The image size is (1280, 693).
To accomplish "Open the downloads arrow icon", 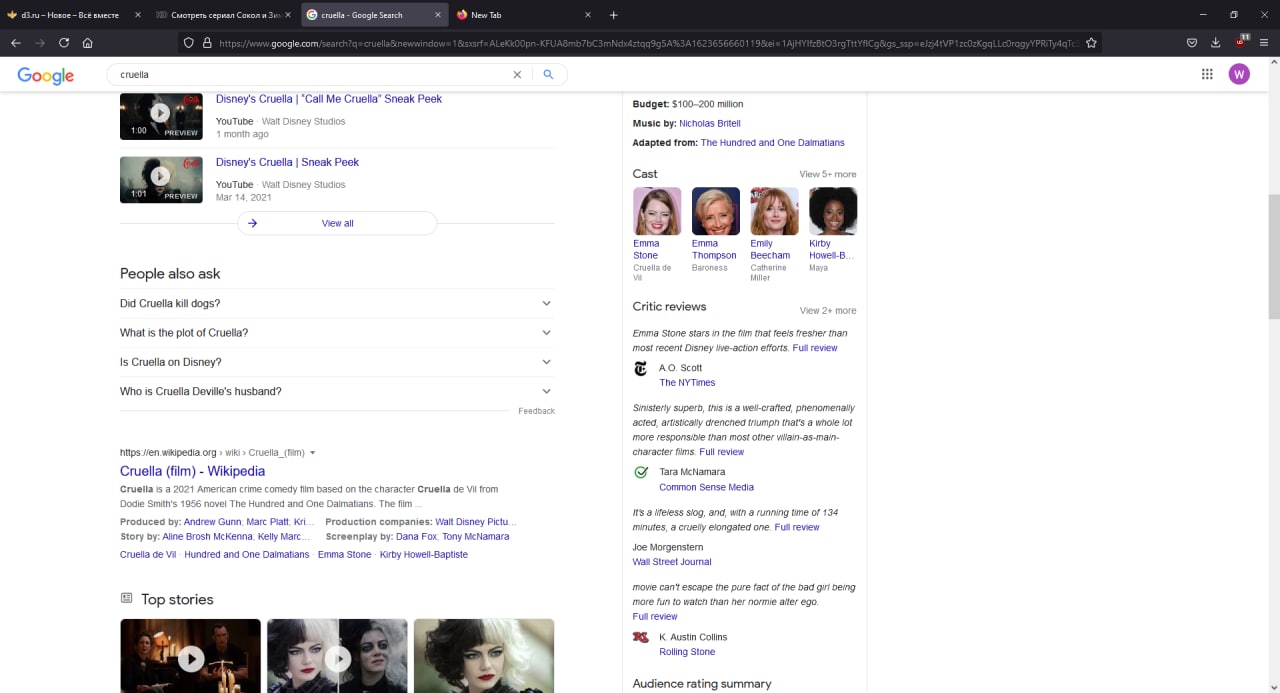I will (x=1216, y=43).
